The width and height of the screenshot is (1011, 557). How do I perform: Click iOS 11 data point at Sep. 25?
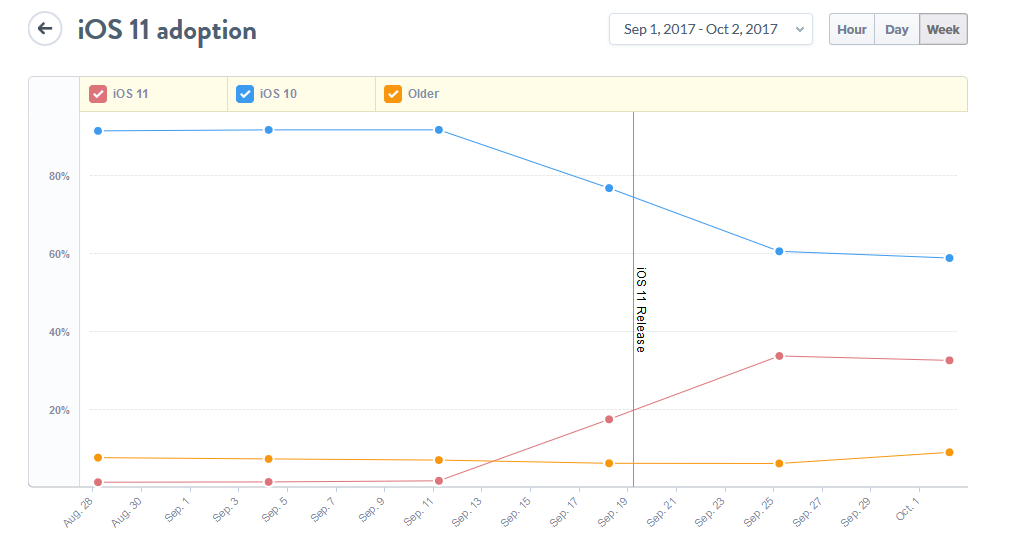tap(779, 356)
